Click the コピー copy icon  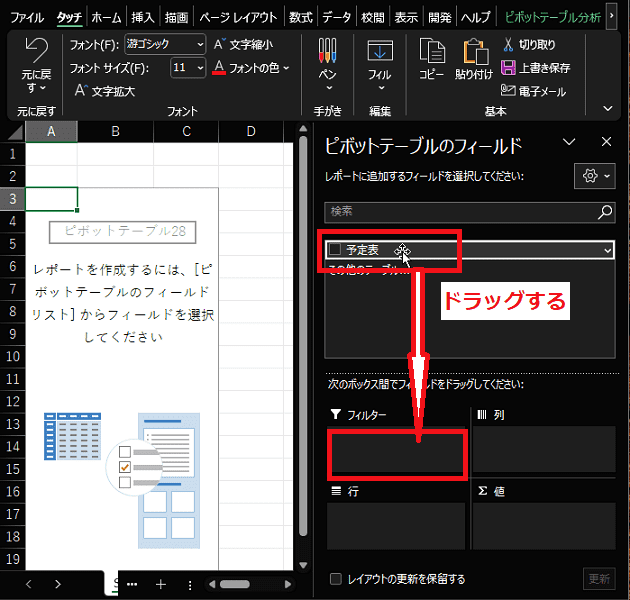coord(431,51)
